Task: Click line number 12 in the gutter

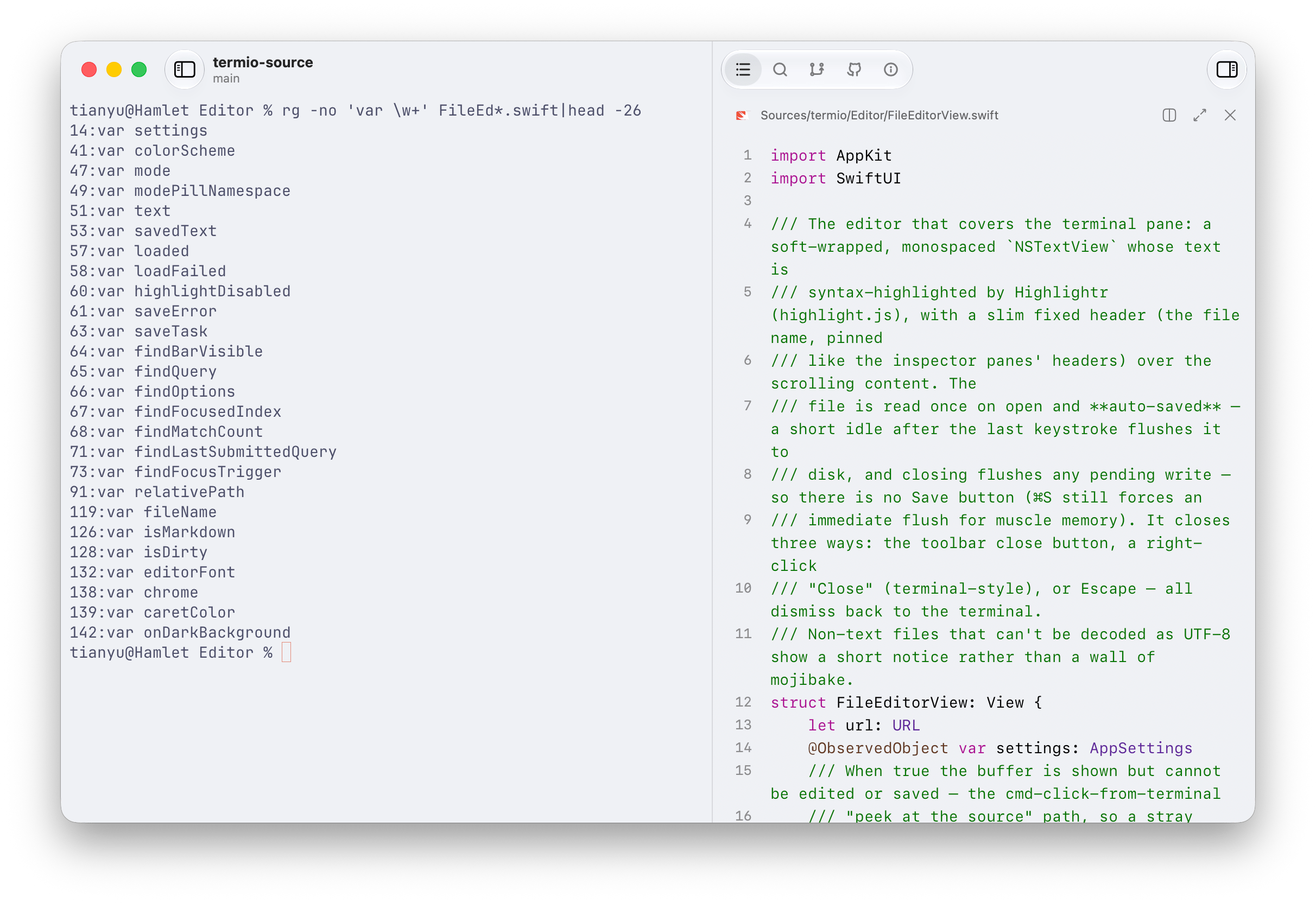Action: coord(743,702)
